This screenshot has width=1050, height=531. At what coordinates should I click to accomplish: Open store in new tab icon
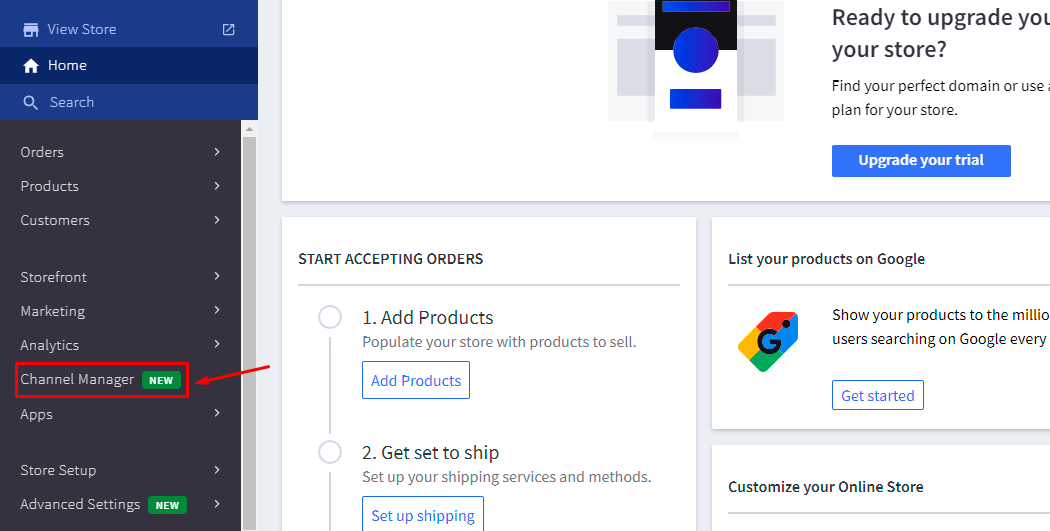pos(228,29)
